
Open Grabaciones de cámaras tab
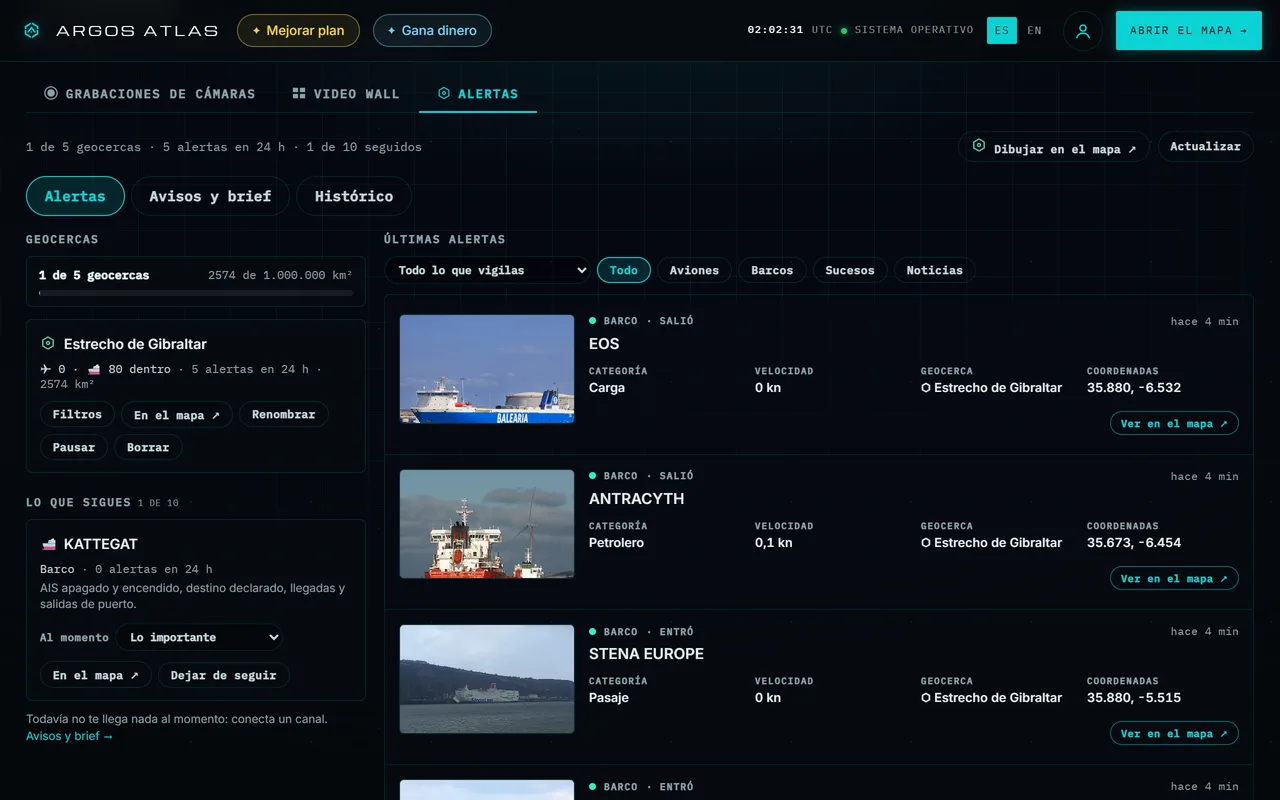(150, 94)
